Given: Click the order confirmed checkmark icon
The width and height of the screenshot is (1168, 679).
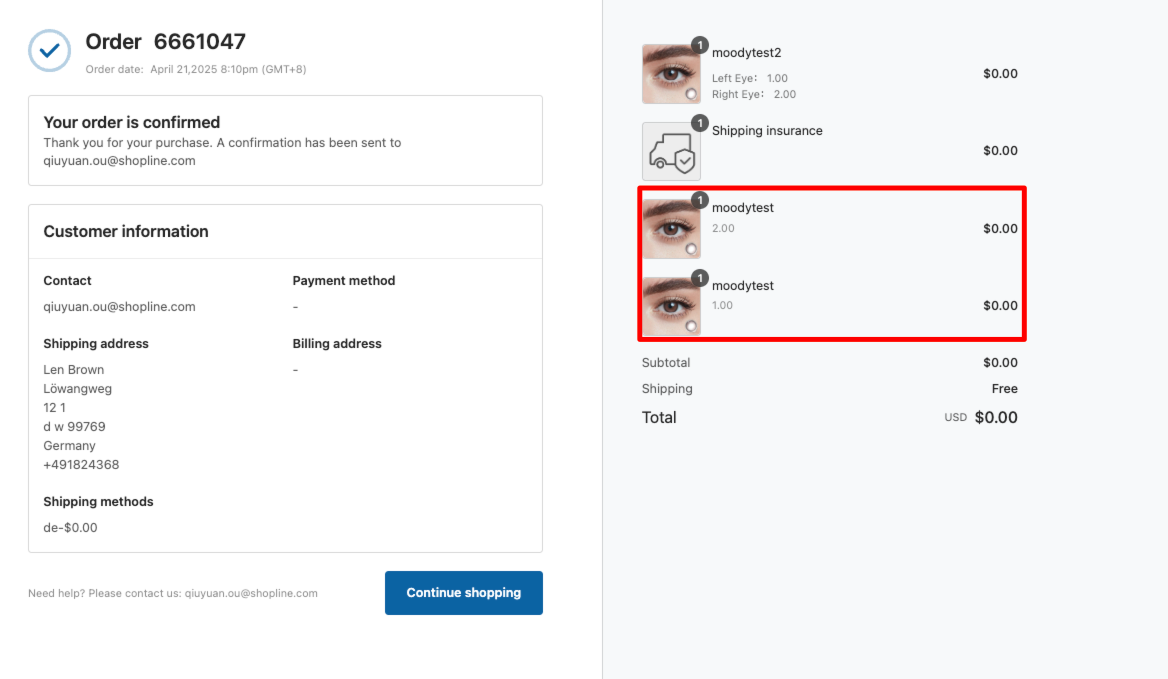Looking at the screenshot, I should click(x=49, y=50).
